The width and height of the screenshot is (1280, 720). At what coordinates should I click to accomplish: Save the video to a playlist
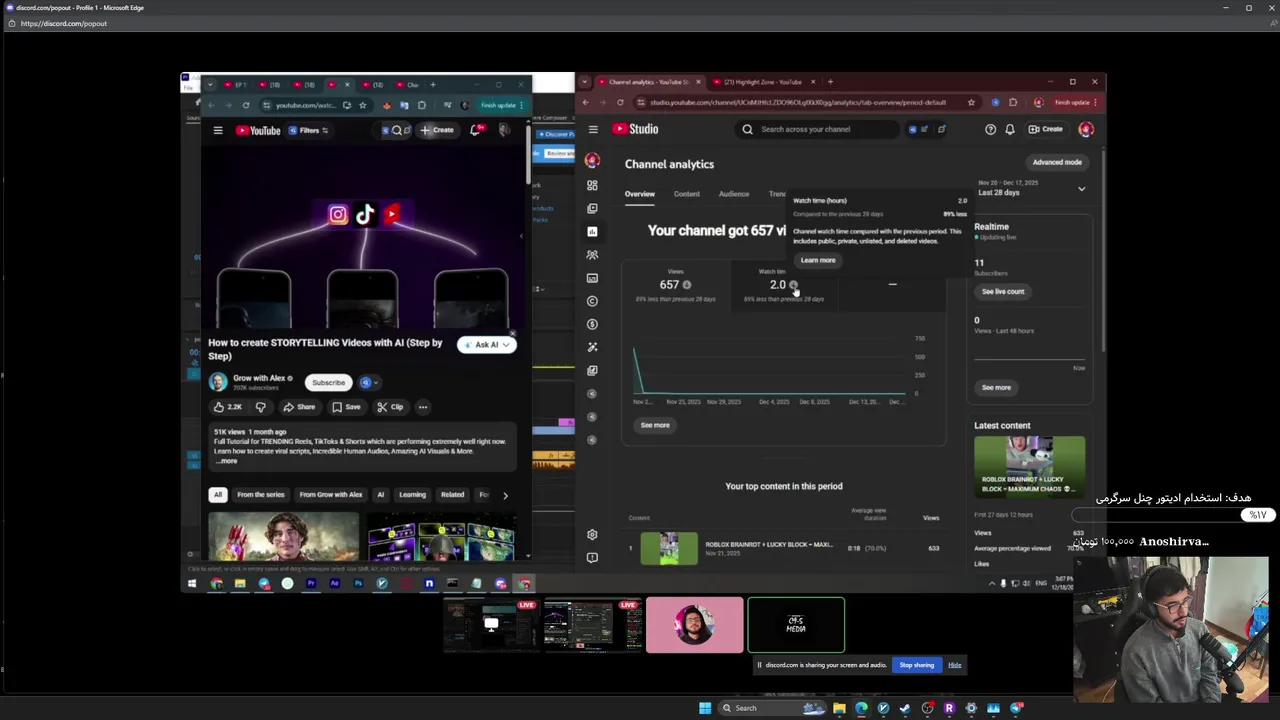click(x=346, y=407)
